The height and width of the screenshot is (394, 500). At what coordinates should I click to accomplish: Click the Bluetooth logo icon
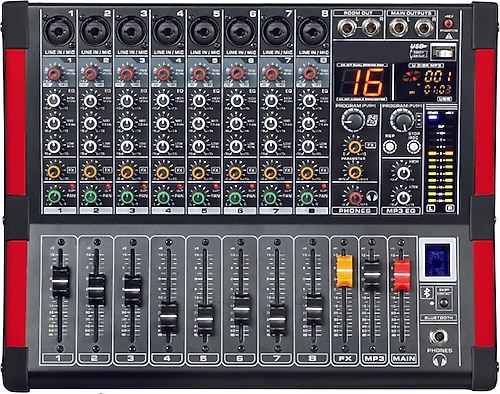point(426,293)
